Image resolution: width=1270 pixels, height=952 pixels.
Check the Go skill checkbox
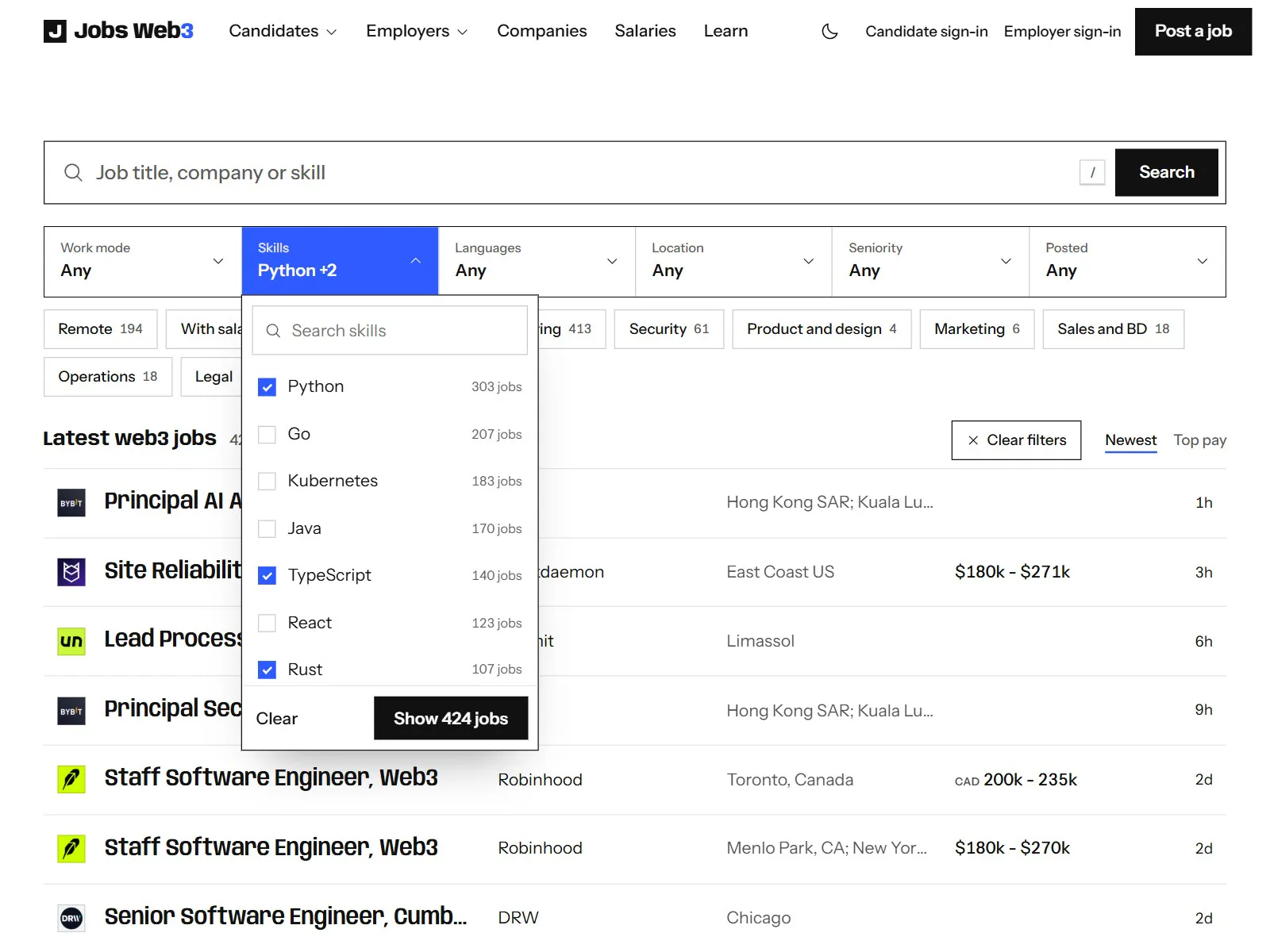pyautogui.click(x=267, y=435)
